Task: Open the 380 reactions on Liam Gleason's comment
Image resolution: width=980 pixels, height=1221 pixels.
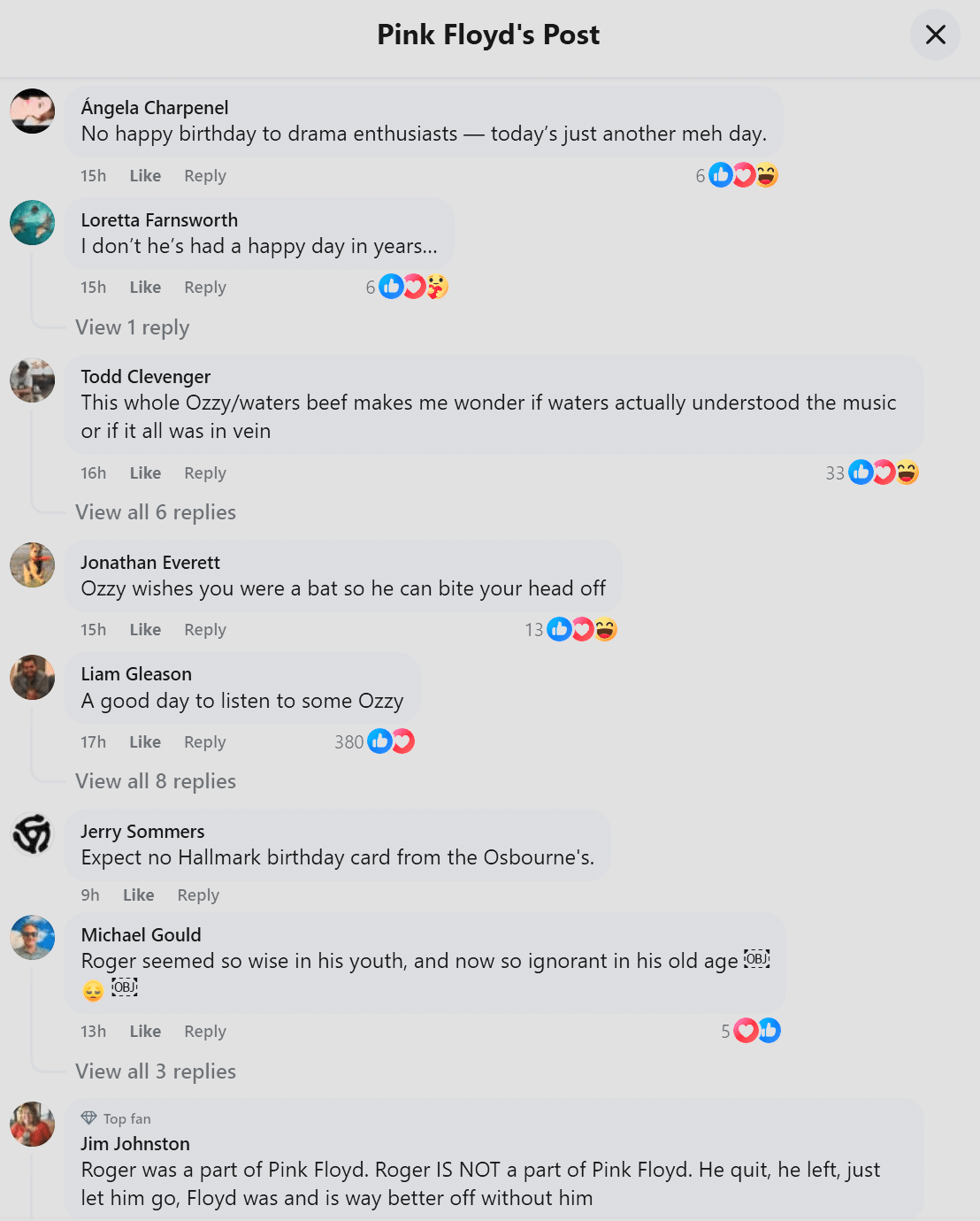Action: pyautogui.click(x=375, y=741)
